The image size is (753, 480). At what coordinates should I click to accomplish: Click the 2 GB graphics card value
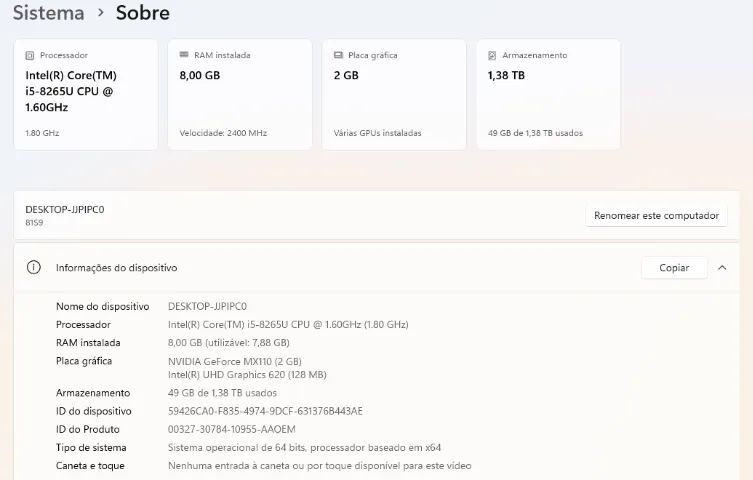click(x=346, y=75)
